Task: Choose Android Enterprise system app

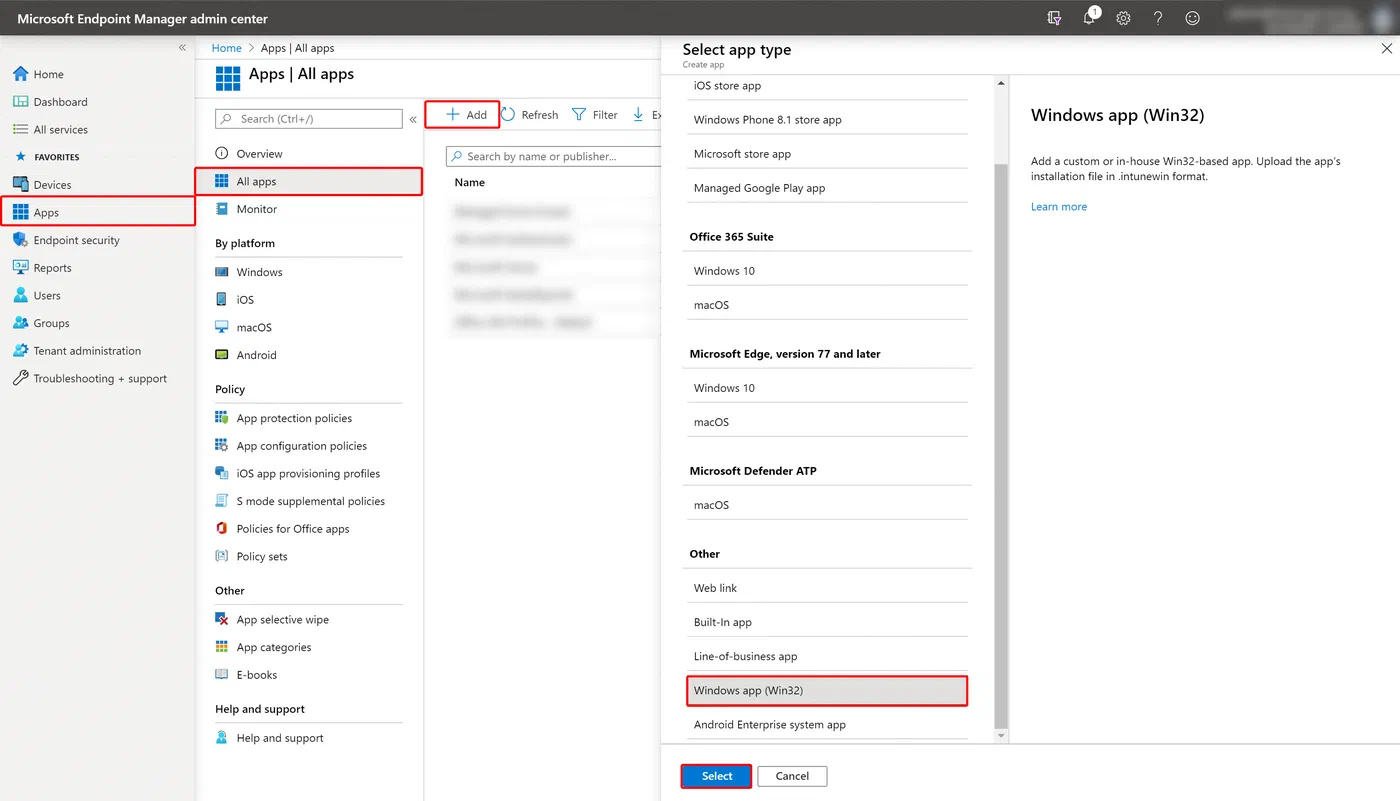Action: pyautogui.click(x=827, y=725)
